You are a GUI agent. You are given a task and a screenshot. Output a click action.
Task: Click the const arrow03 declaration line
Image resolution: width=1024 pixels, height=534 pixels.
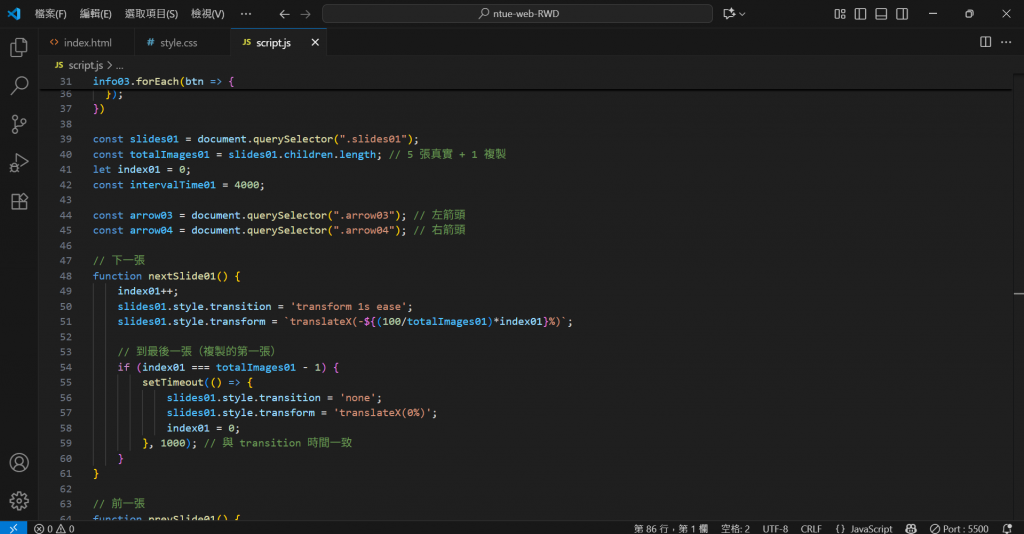pyautogui.click(x=279, y=215)
